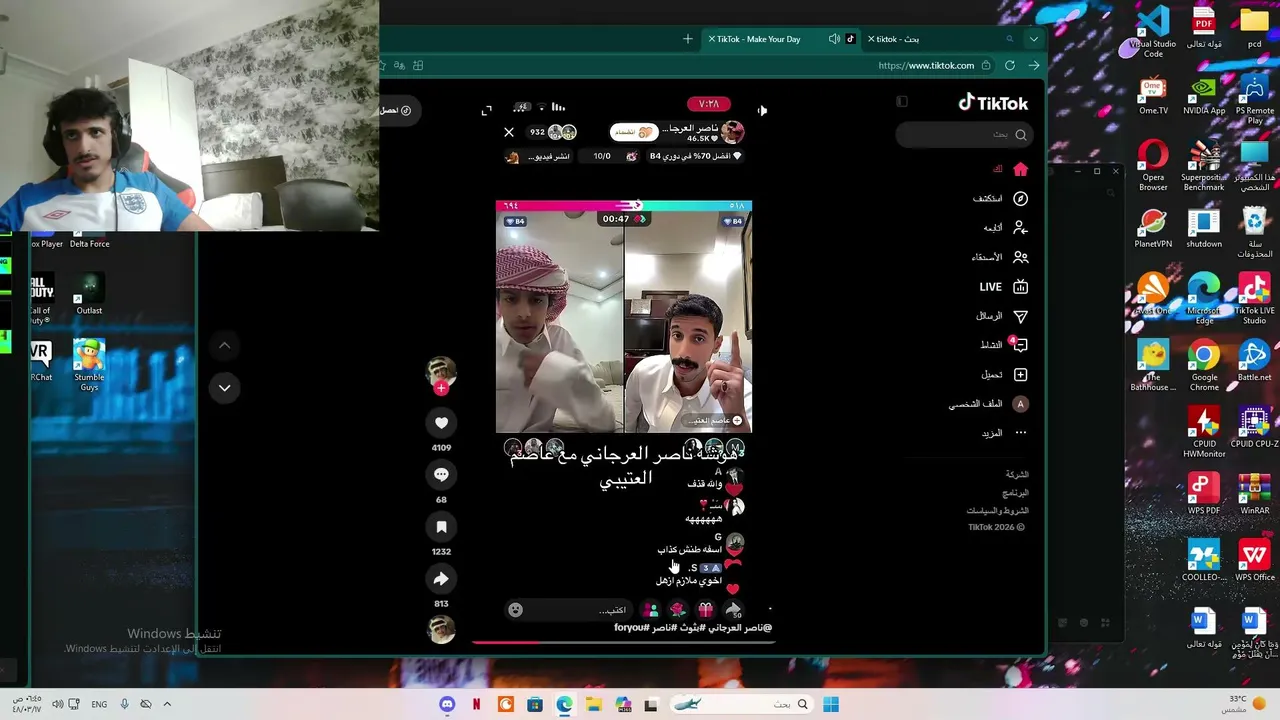Open the More menu with three dots
Screen dimensions: 1280x720
[x=1005, y=433]
